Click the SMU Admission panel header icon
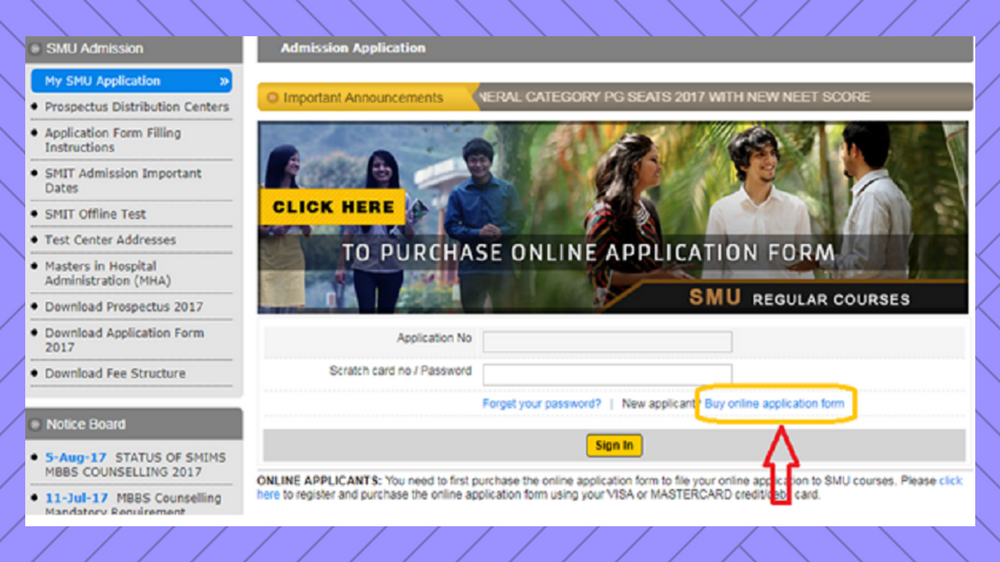Viewport: 1000px width, 562px height. 35,48
